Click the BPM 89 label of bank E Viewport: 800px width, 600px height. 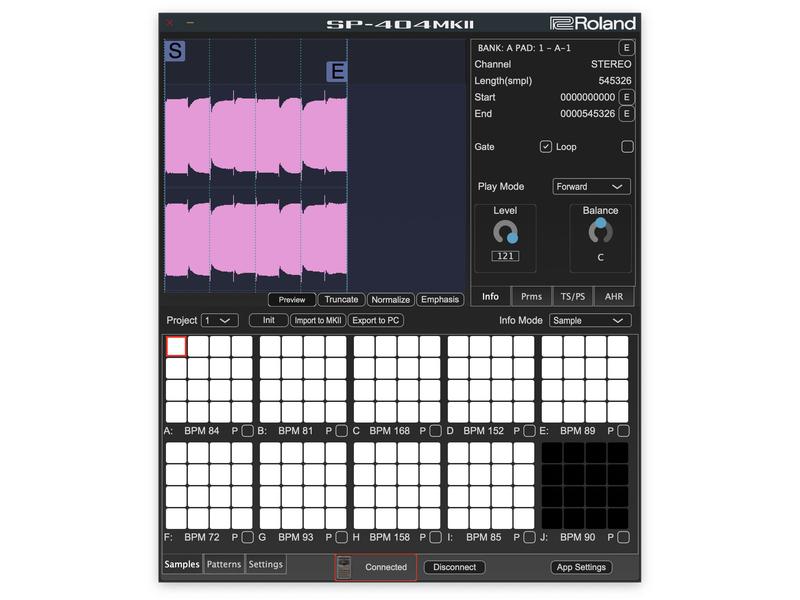pyautogui.click(x=578, y=431)
